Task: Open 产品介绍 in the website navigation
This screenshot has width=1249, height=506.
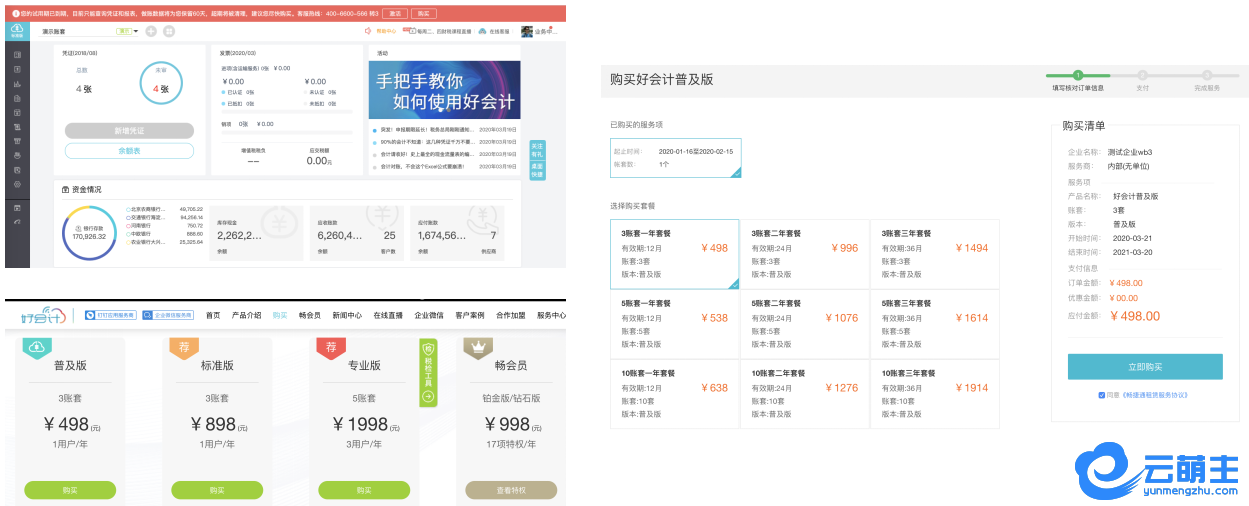Action: [246, 315]
